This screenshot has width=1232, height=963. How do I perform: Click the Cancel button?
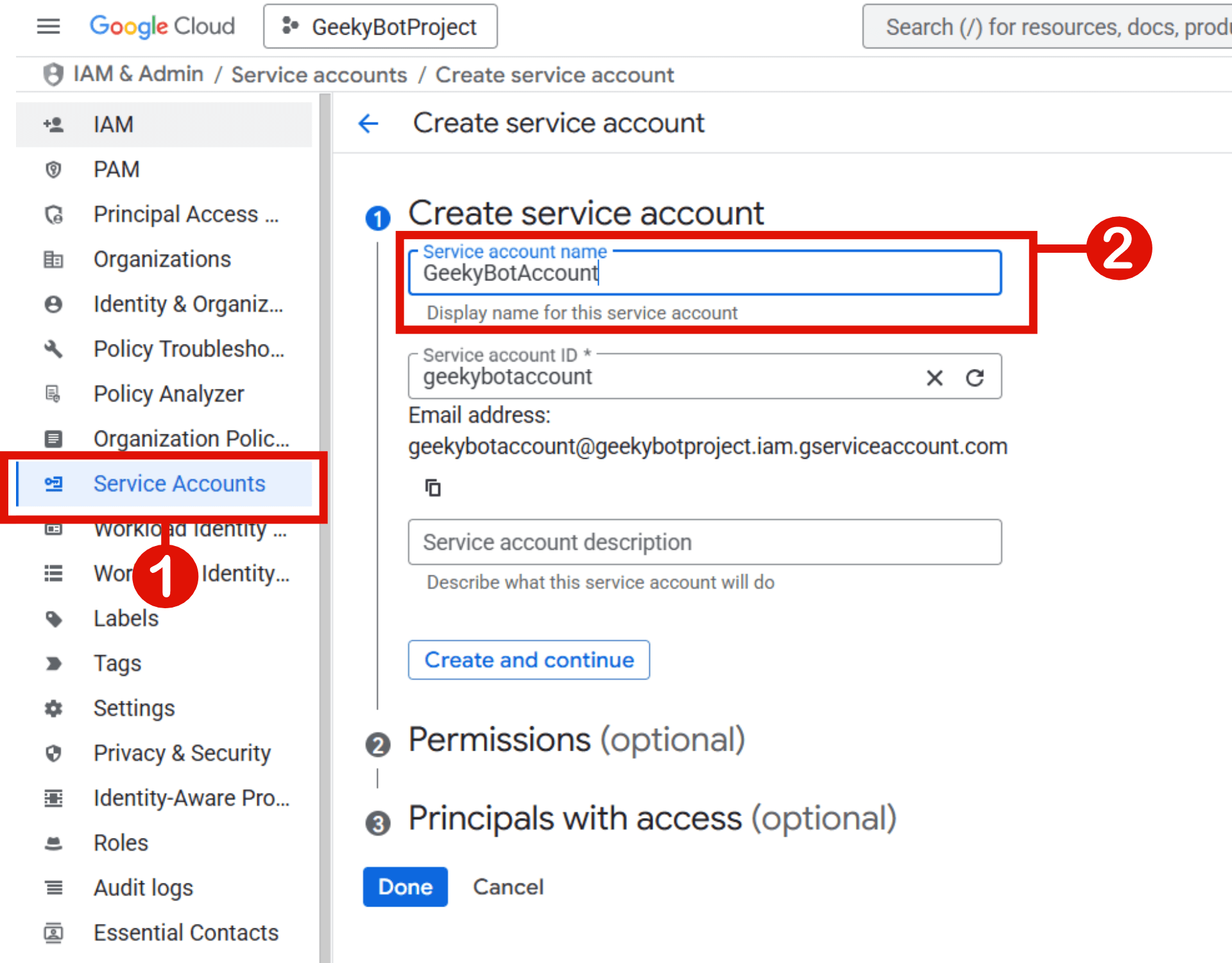[508, 887]
